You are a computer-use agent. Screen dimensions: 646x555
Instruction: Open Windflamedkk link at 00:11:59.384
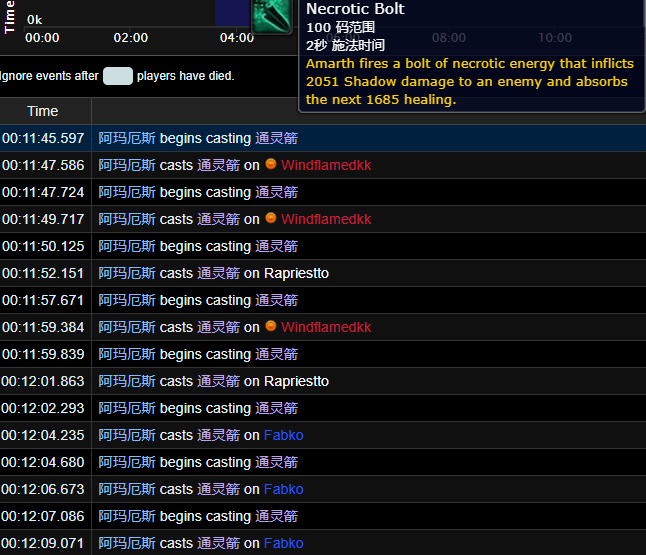click(x=326, y=327)
